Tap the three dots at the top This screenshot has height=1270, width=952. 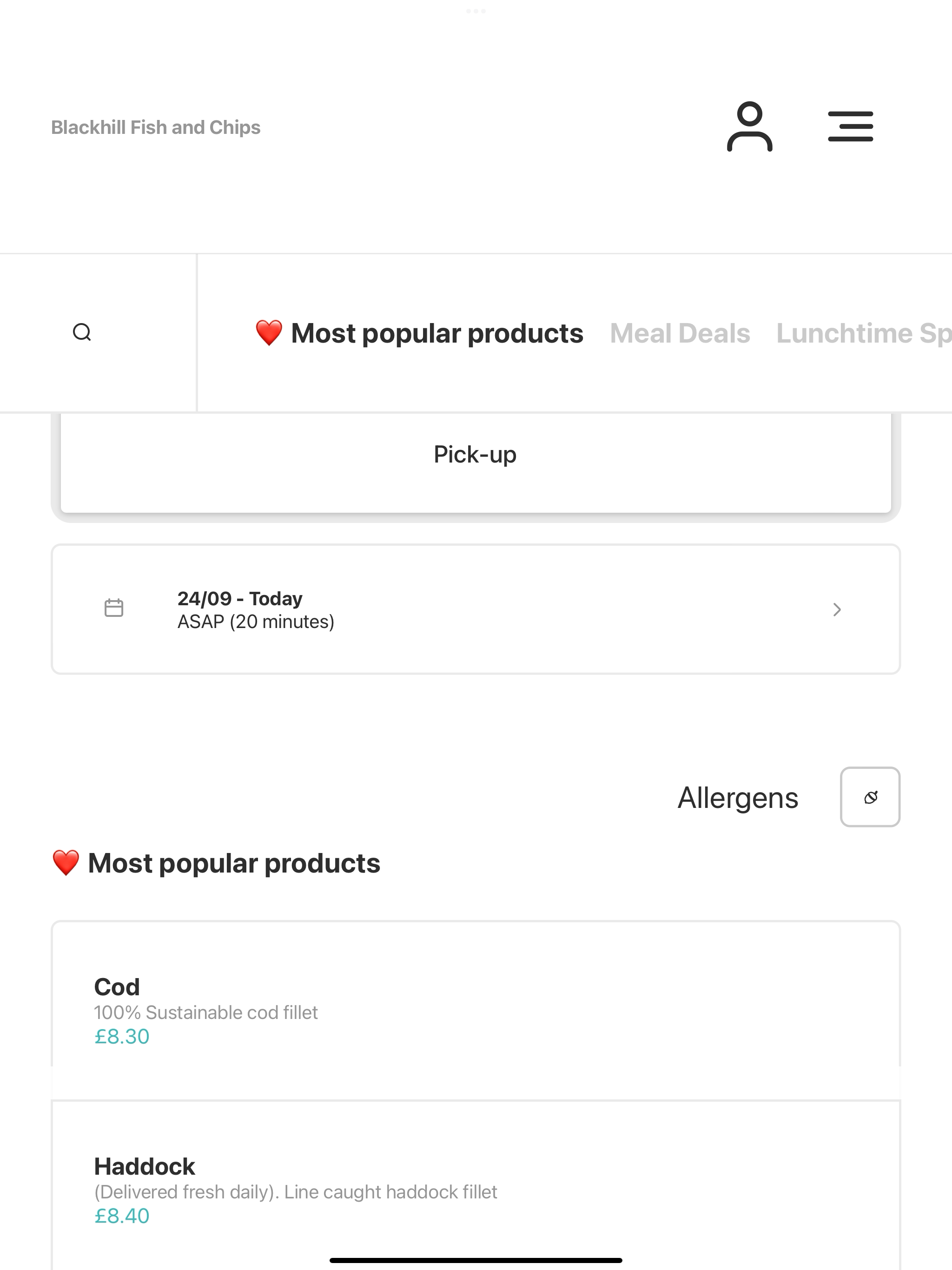point(476,11)
